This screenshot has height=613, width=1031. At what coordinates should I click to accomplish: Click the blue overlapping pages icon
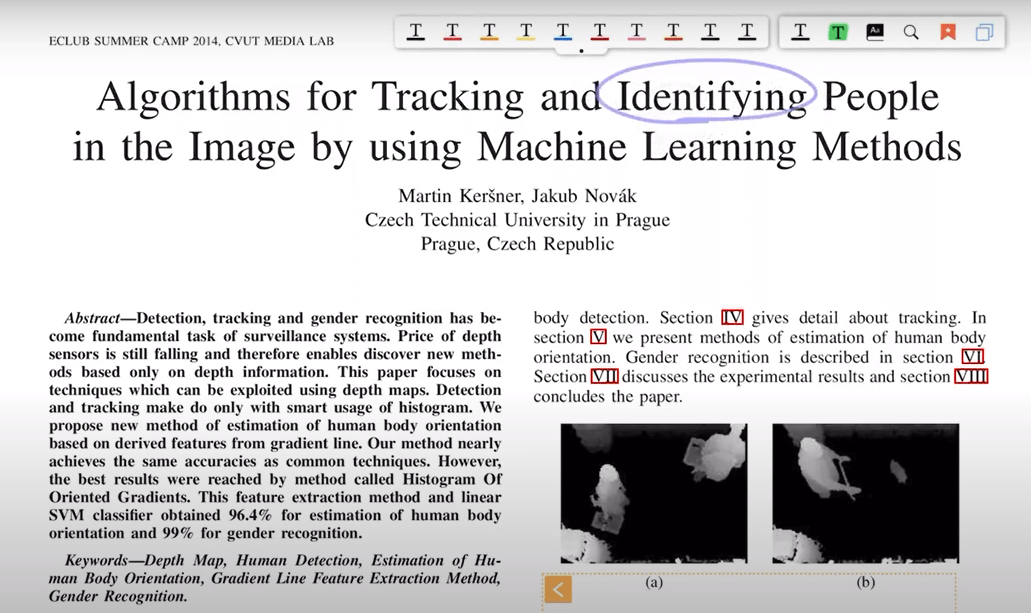[984, 32]
